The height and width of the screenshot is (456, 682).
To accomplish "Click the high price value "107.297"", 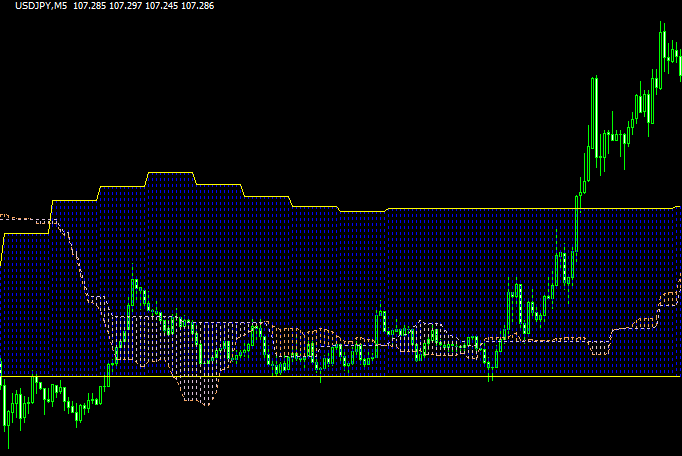I will [125, 6].
